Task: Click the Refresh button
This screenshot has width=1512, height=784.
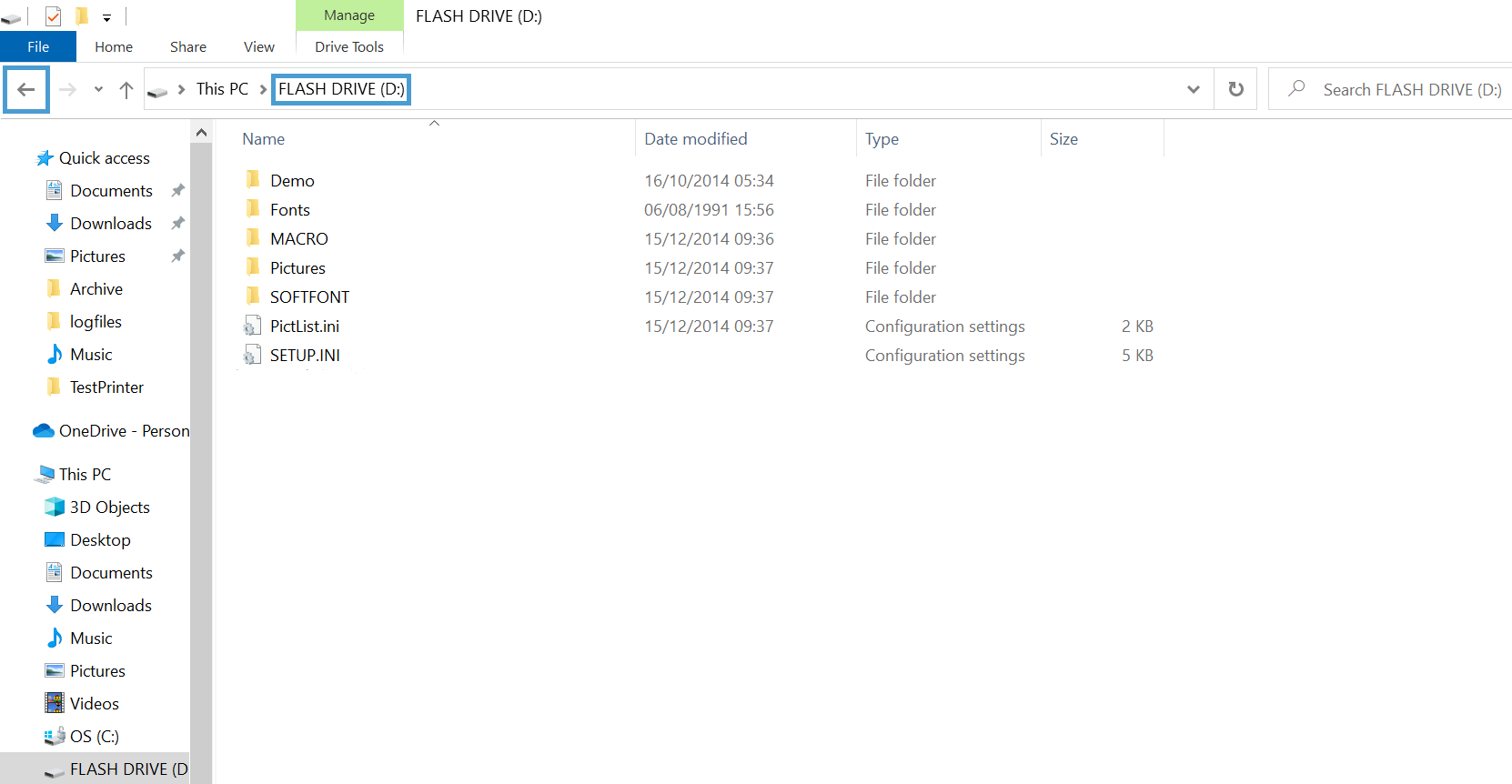Action: tap(1235, 89)
